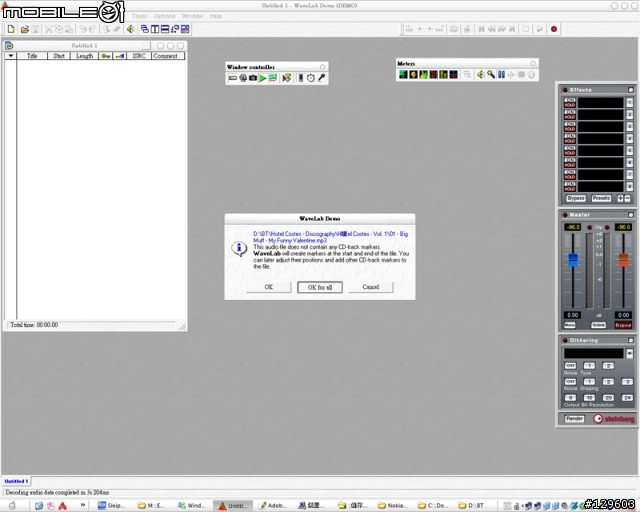Toggle SOLO for effect slot 8
This screenshot has height=512, width=640.
(x=570, y=189)
